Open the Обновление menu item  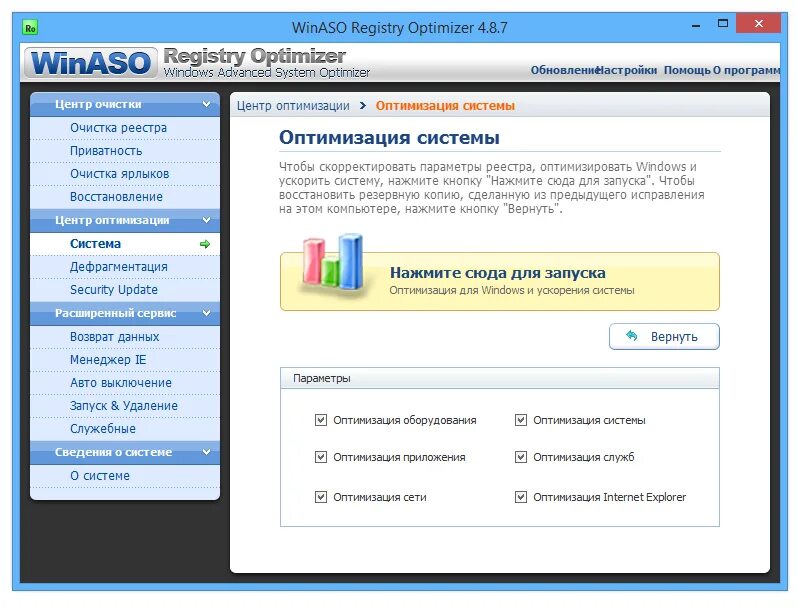(564, 70)
